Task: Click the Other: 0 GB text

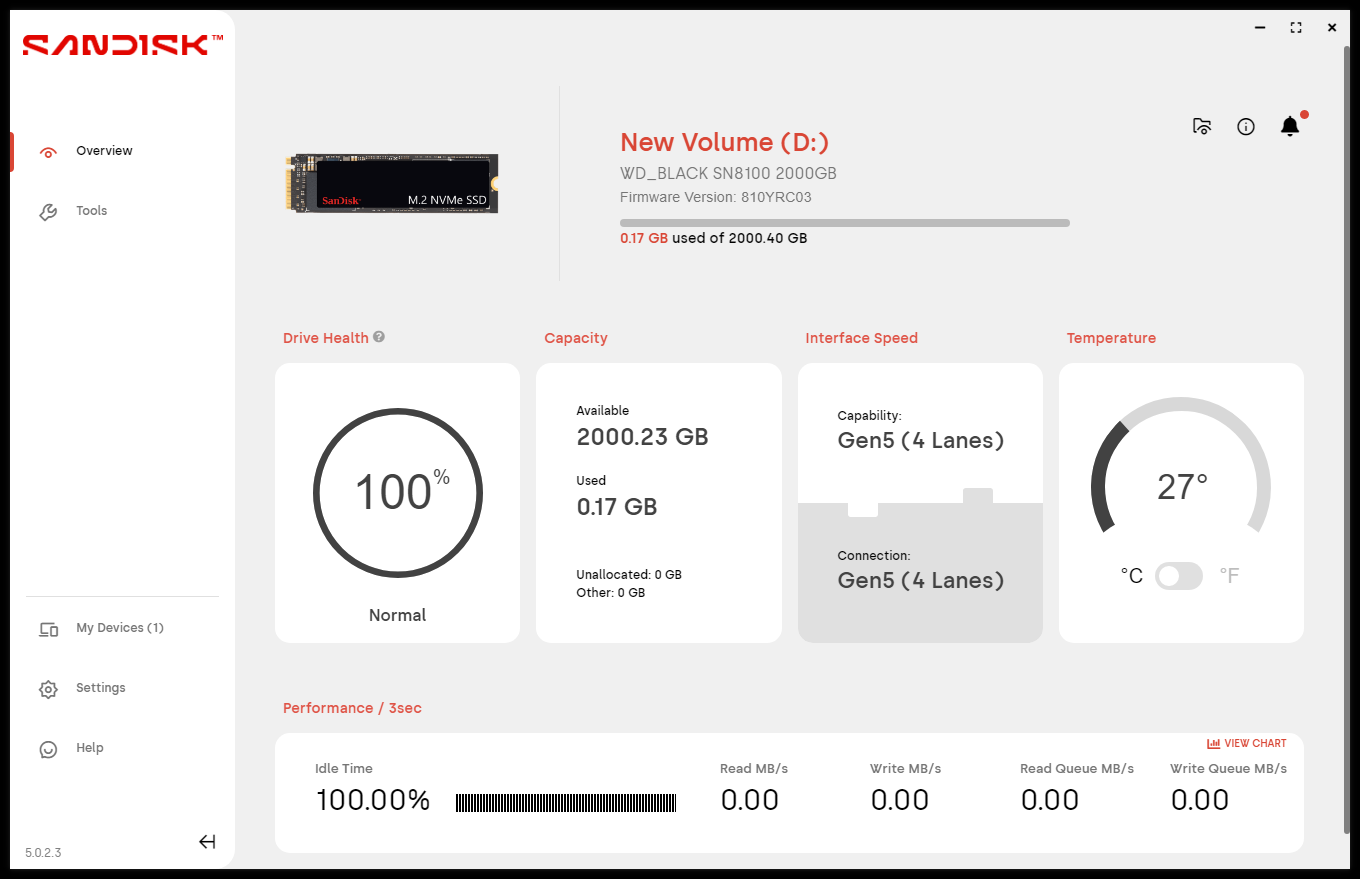Action: tap(611, 593)
